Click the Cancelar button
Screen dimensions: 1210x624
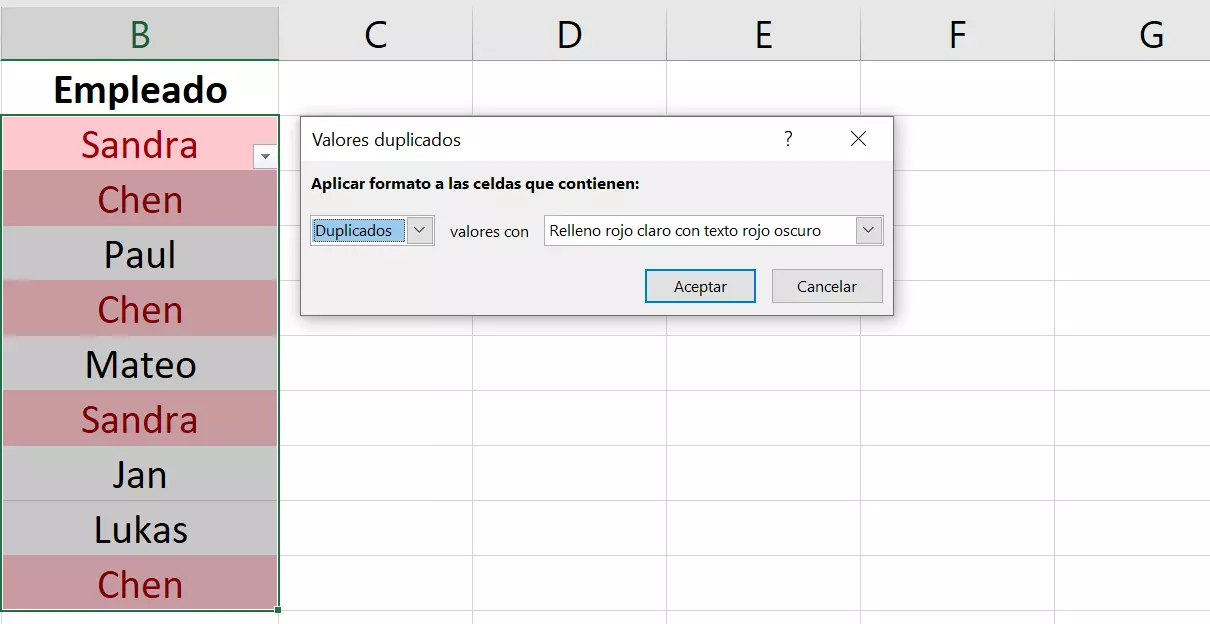coord(827,286)
